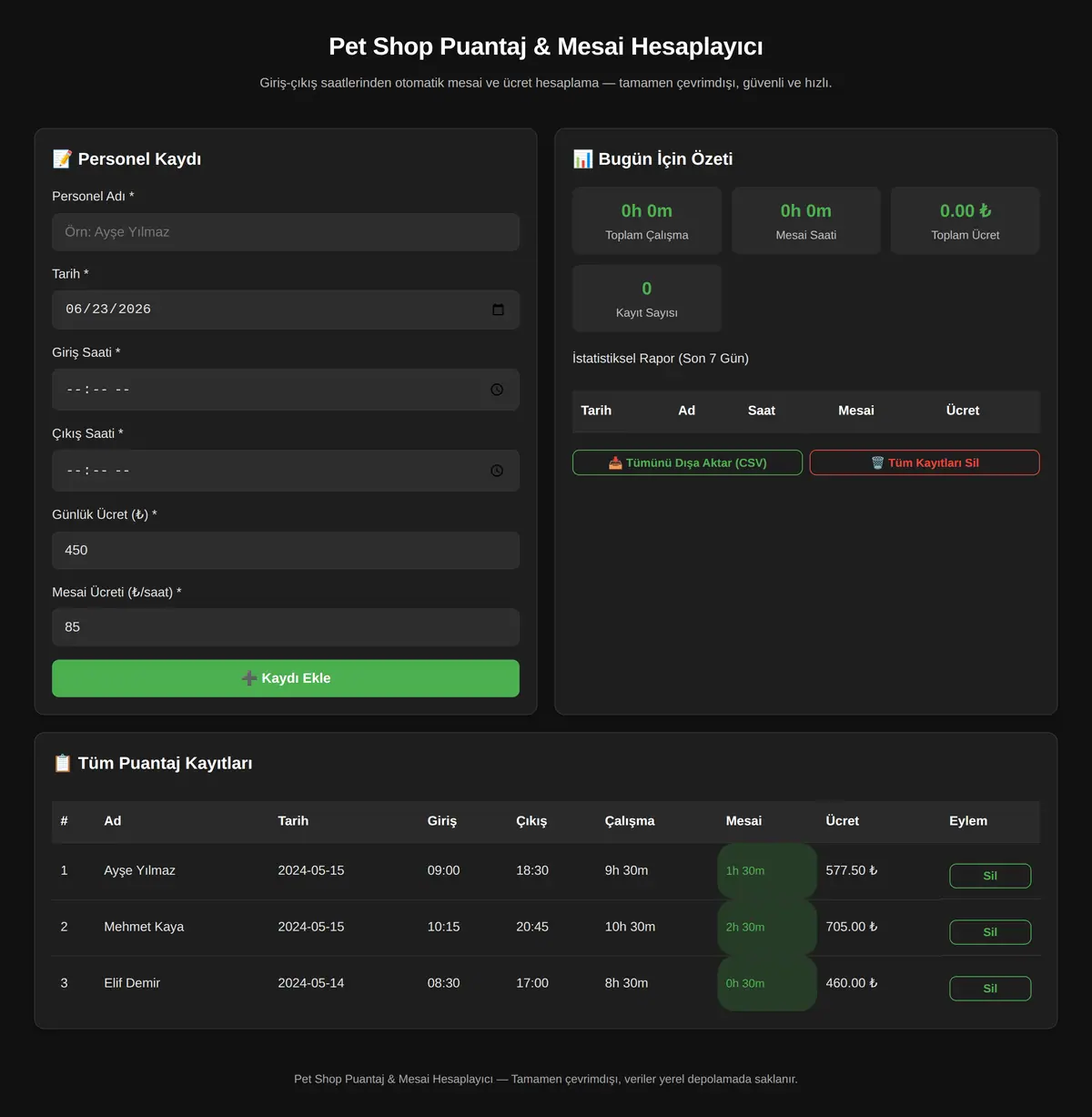Viewport: 1092px width, 1117px height.
Task: Click the Giriş Saati time input
Action: [x=286, y=390]
